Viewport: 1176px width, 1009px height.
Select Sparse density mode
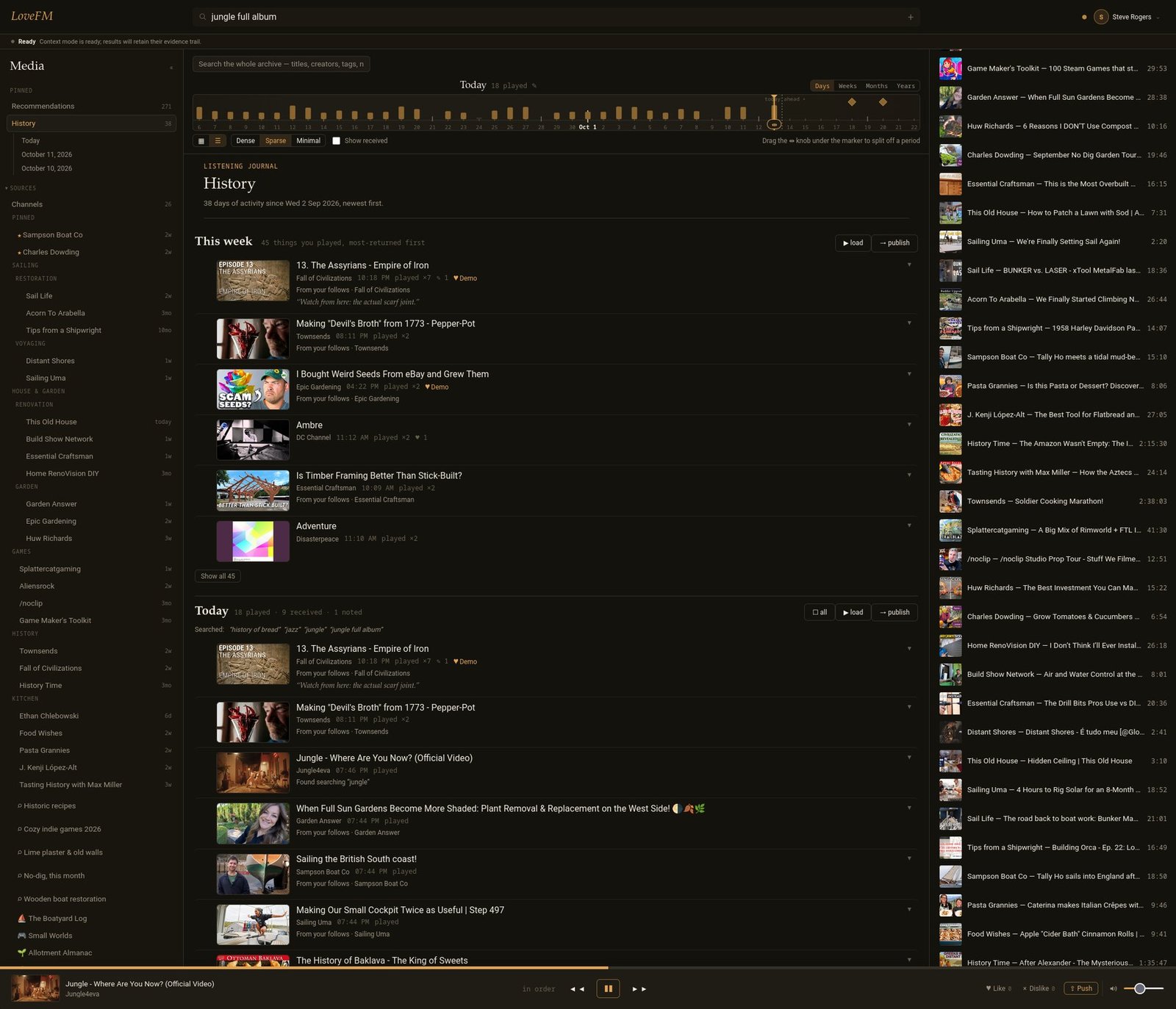coord(276,141)
